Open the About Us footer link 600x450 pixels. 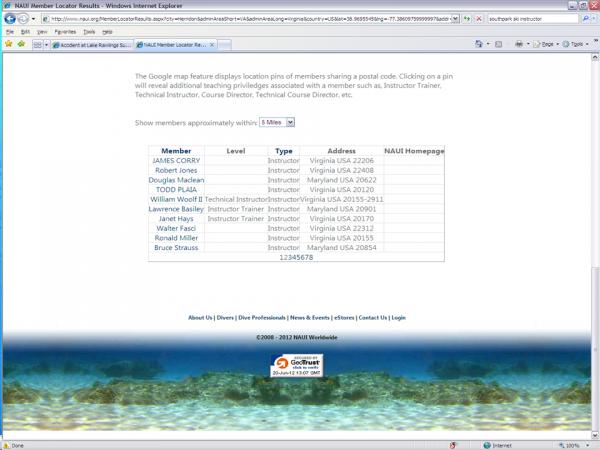(200, 318)
